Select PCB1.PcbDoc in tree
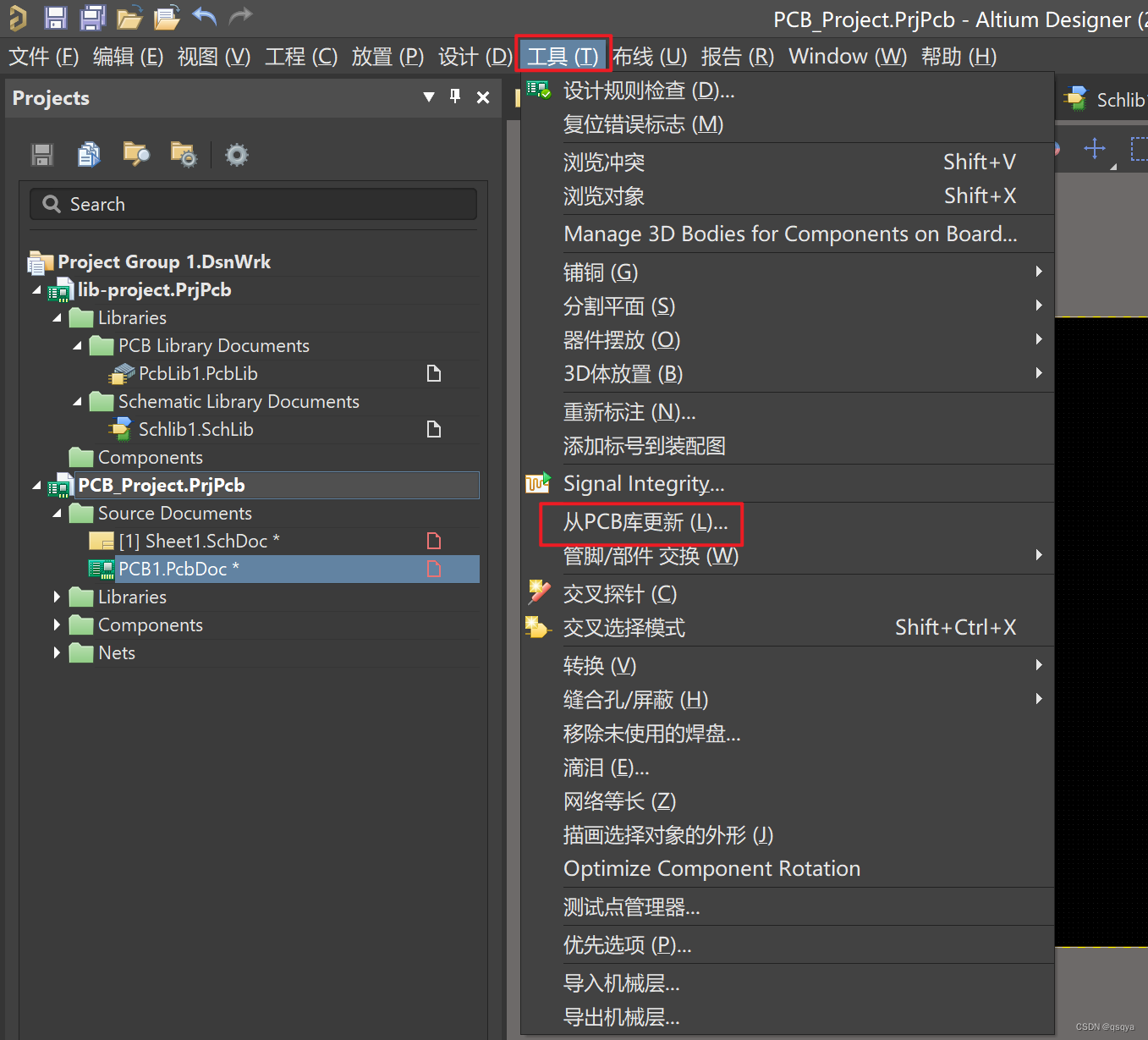The image size is (1148, 1040). 179,569
